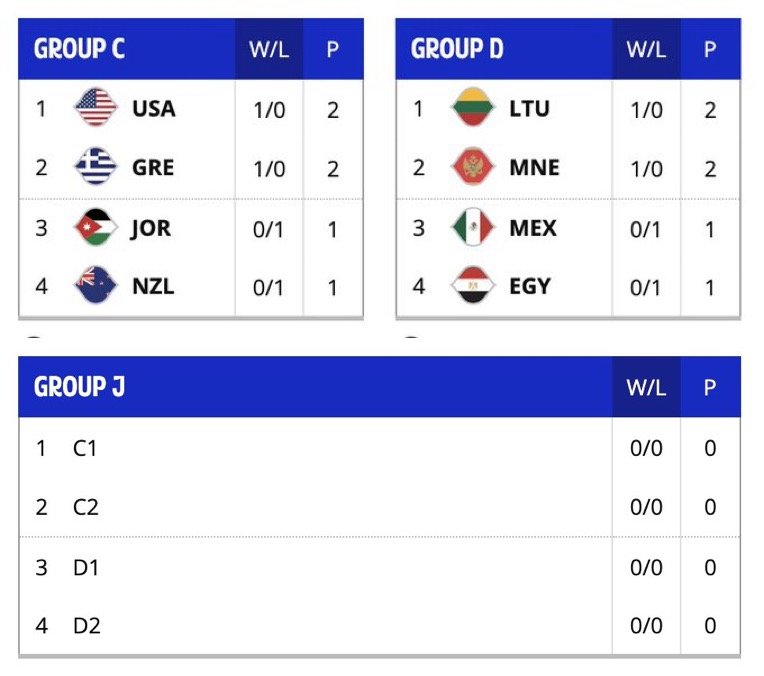
Task: Select the C1 placeholder row in Group J
Action: pos(380,448)
